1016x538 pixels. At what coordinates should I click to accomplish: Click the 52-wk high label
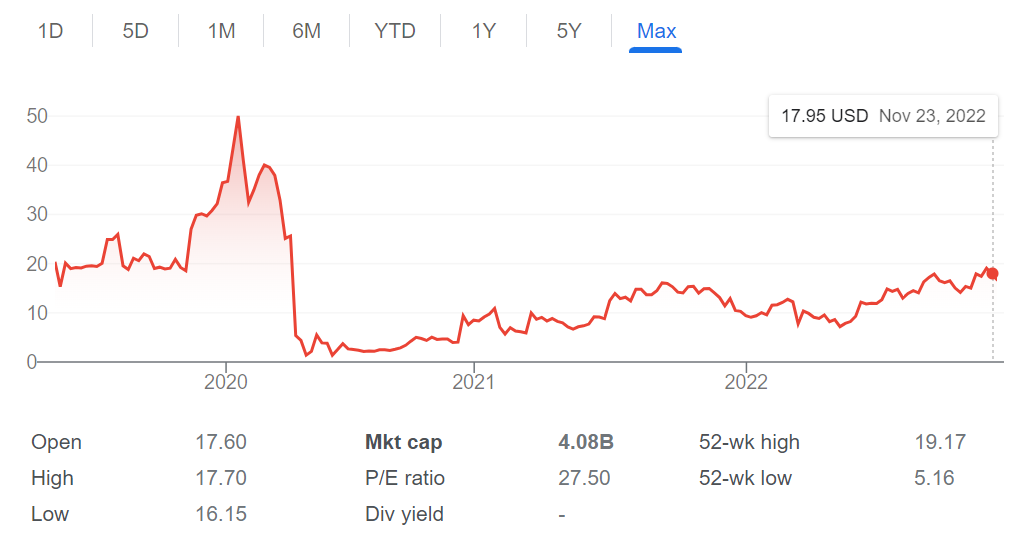pyautogui.click(x=749, y=442)
